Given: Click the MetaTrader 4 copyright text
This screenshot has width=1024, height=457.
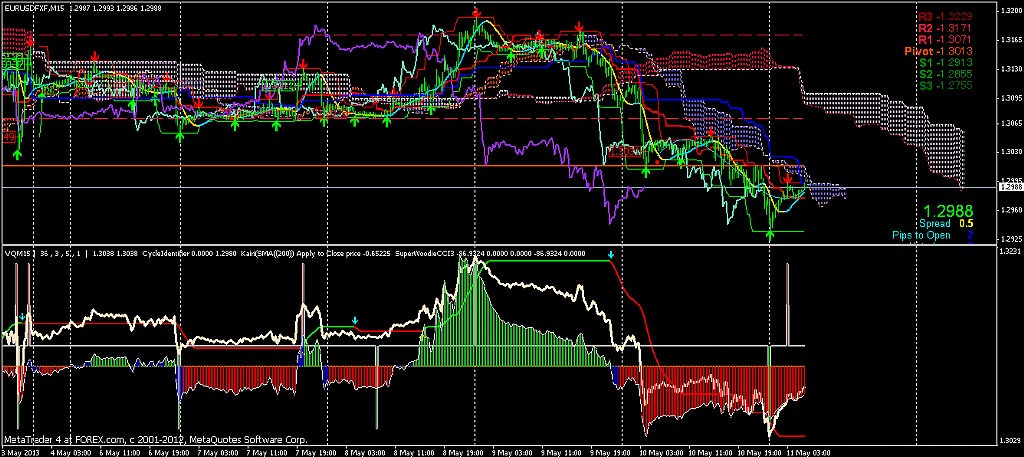Looking at the screenshot, I should click(155, 439).
